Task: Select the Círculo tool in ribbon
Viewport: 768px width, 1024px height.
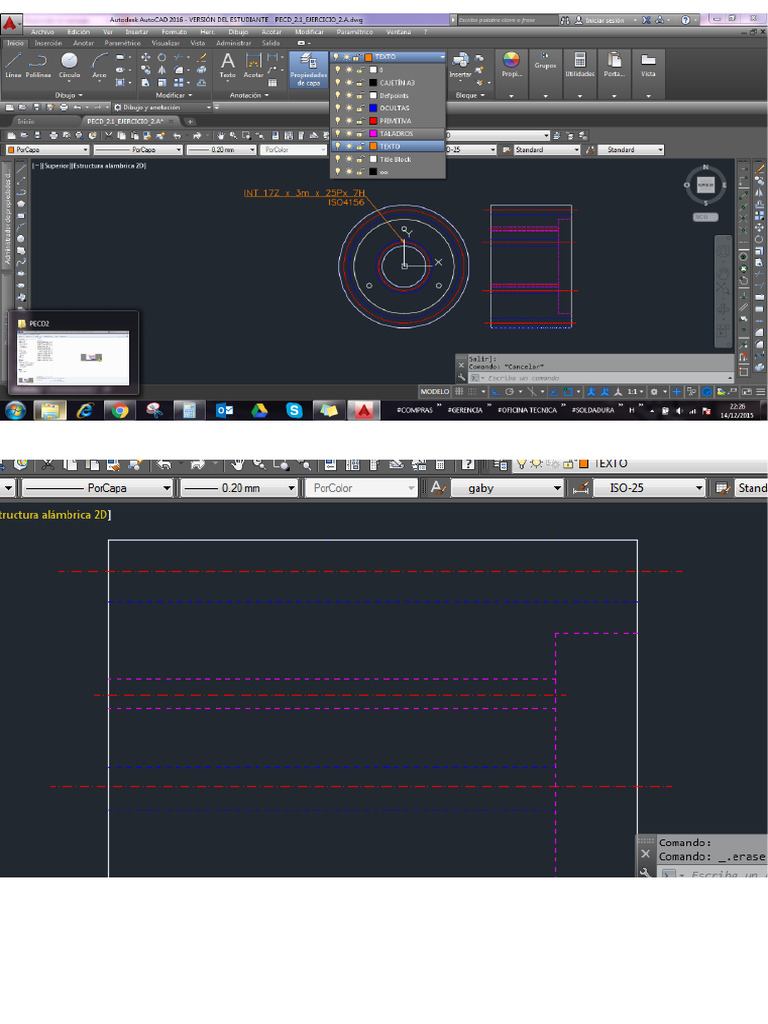Action: pos(69,64)
